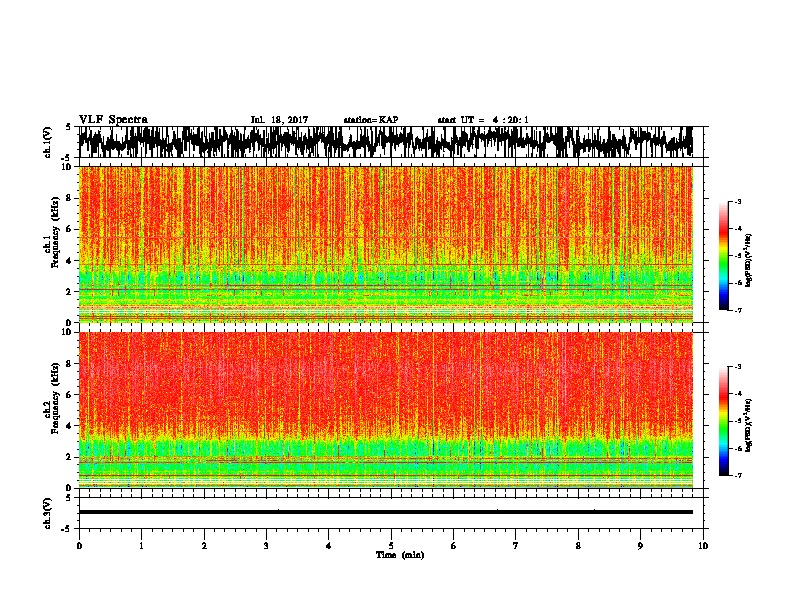Click time axis tick label "4"
Image resolution: width=792 pixels, height=612 pixels.
[x=329, y=546]
